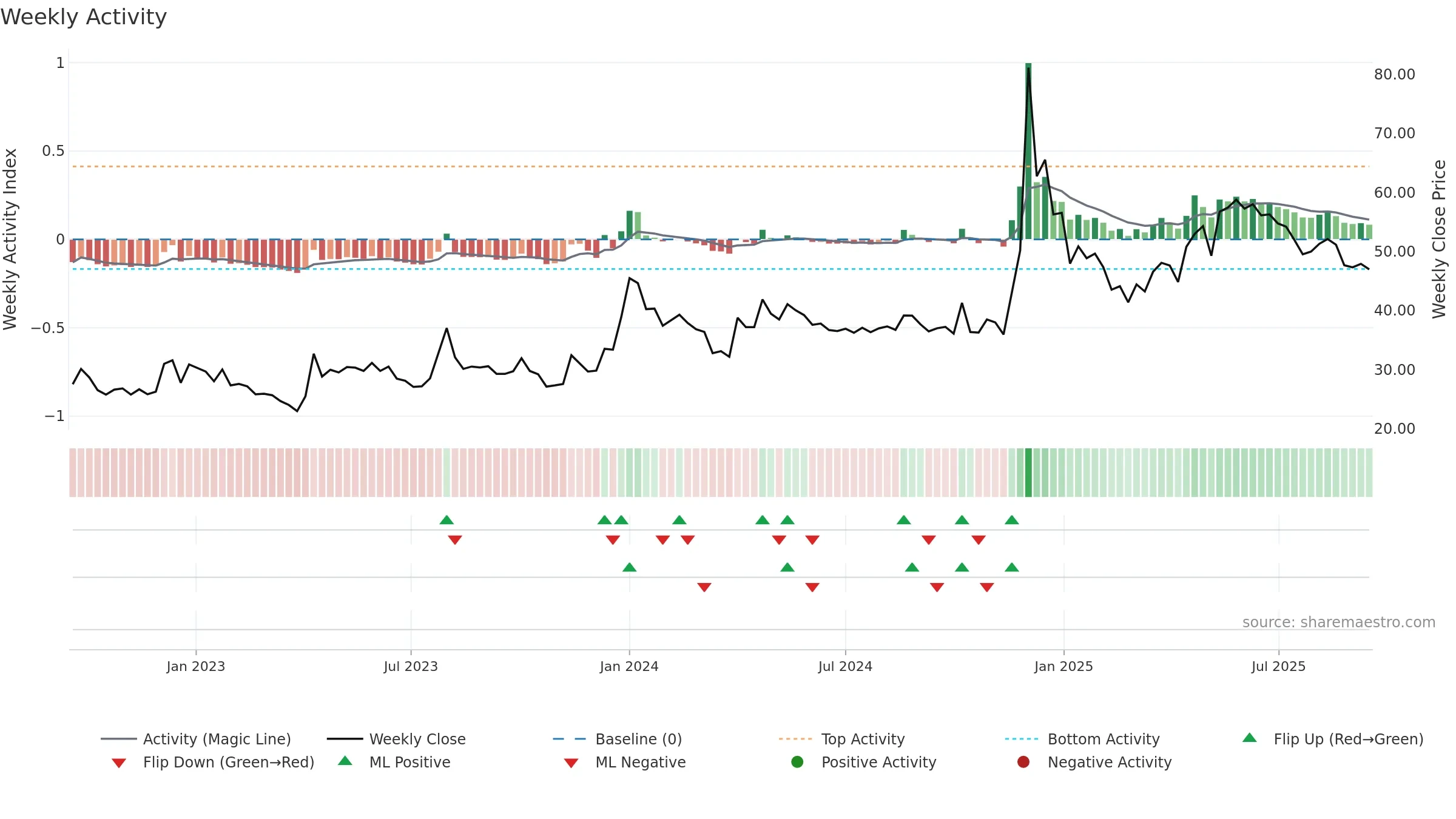Image resolution: width=1456 pixels, height=819 pixels.
Task: Click the first red ML Negative triangle in 2024
Action: point(704,587)
